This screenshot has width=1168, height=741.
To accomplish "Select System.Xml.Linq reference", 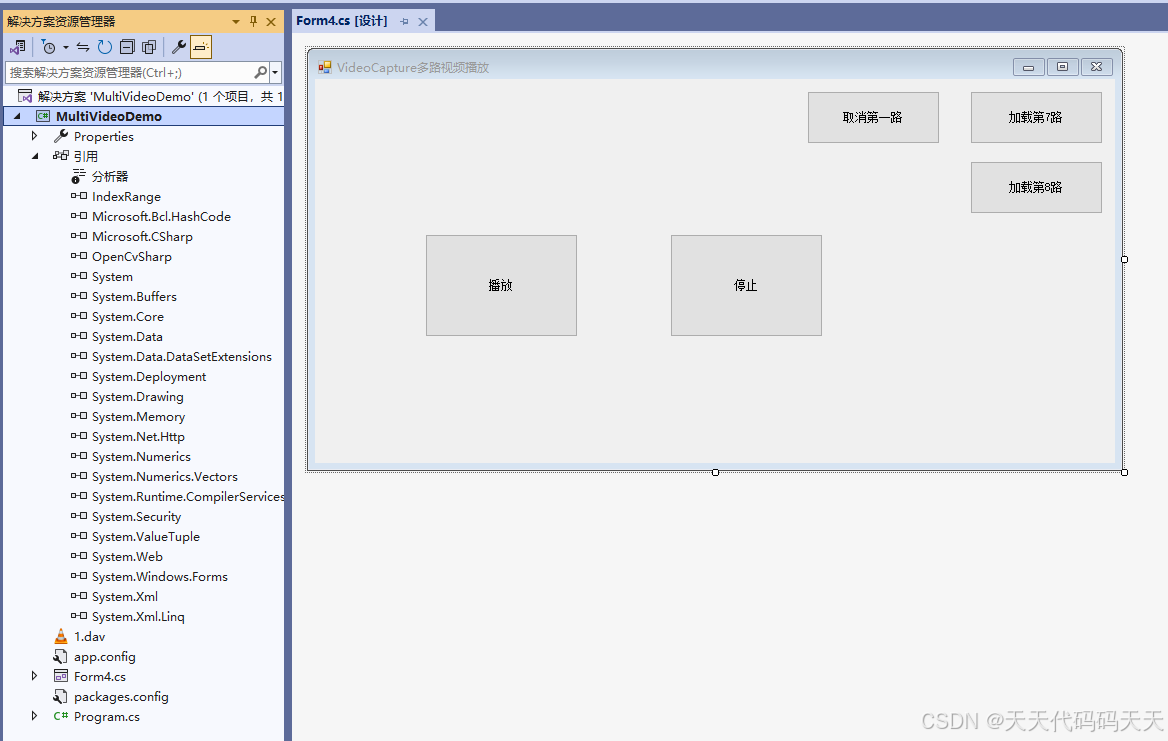I will pyautogui.click(x=138, y=617).
